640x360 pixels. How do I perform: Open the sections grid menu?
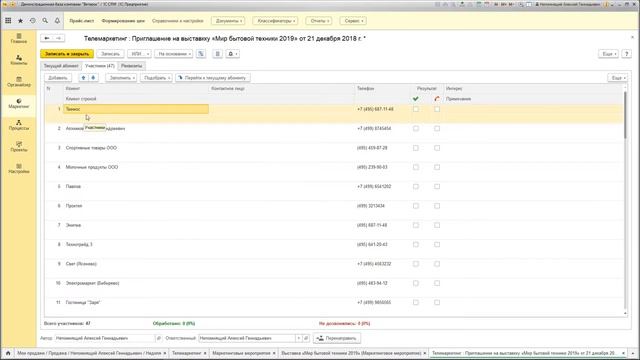click(x=8, y=20)
